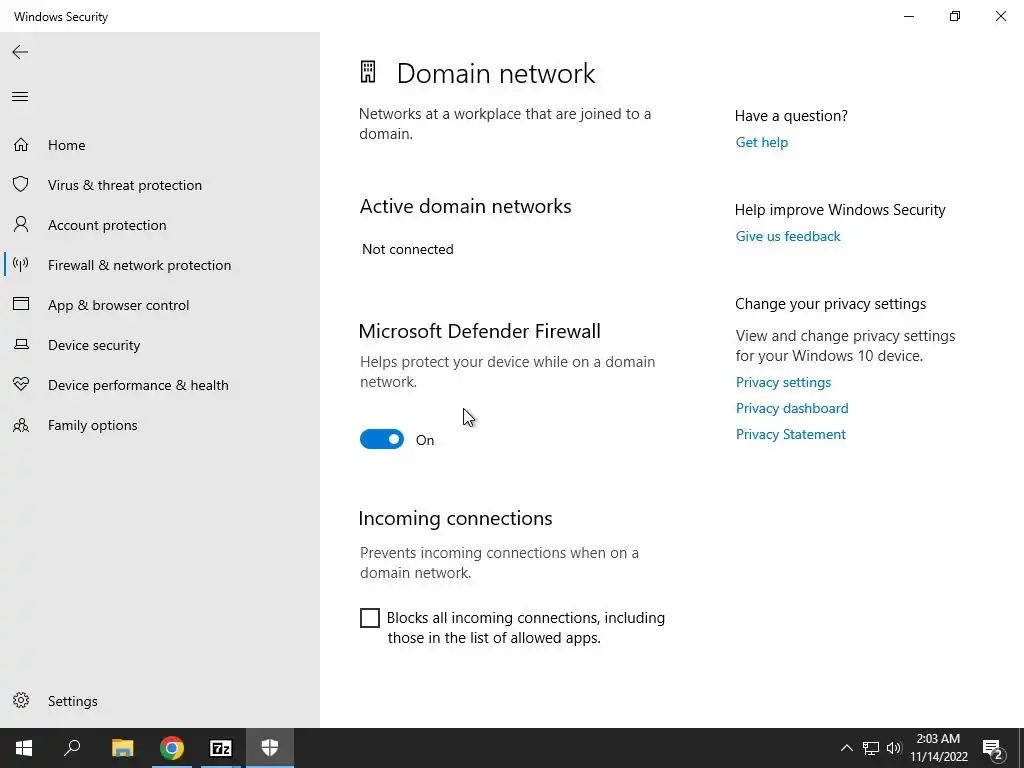Click the Device security laptop icon
1024x768 pixels.
pos(21,344)
